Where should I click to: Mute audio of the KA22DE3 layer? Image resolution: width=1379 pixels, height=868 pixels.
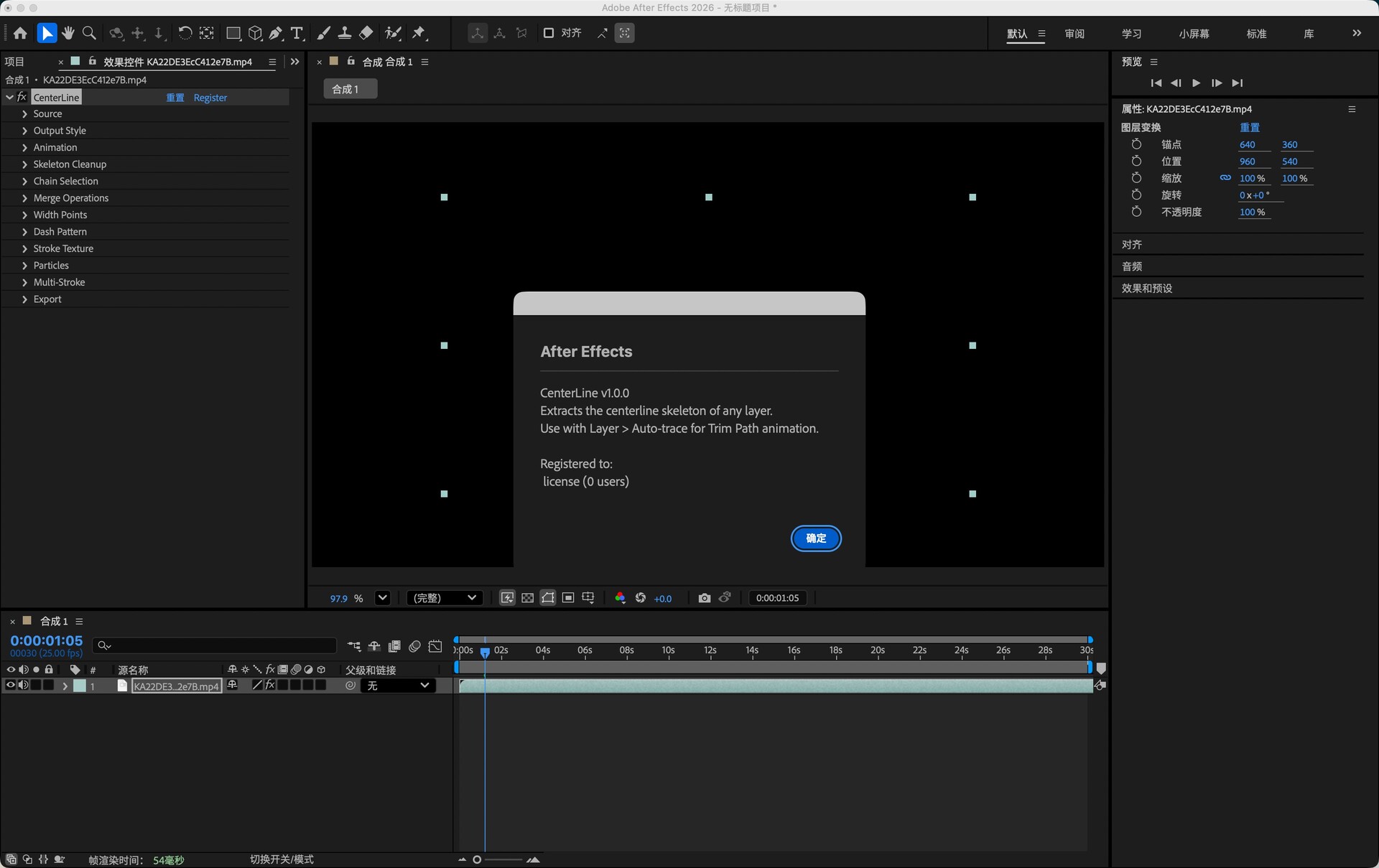coord(24,686)
